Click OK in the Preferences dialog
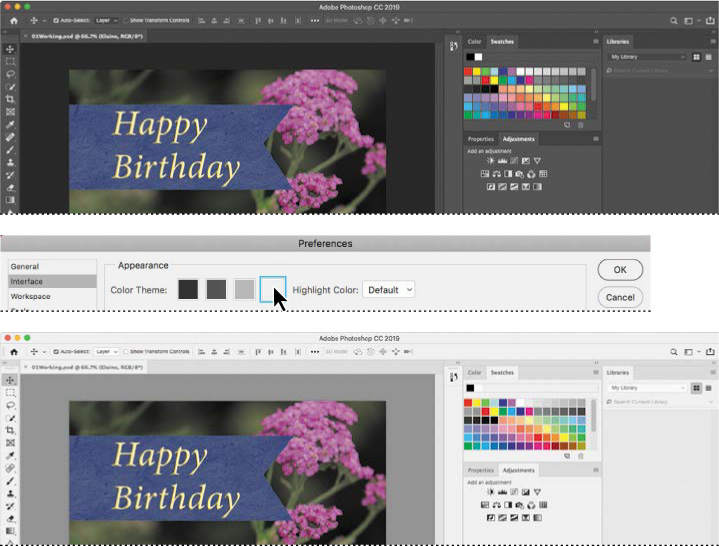The width and height of the screenshot is (719, 546). point(620,270)
